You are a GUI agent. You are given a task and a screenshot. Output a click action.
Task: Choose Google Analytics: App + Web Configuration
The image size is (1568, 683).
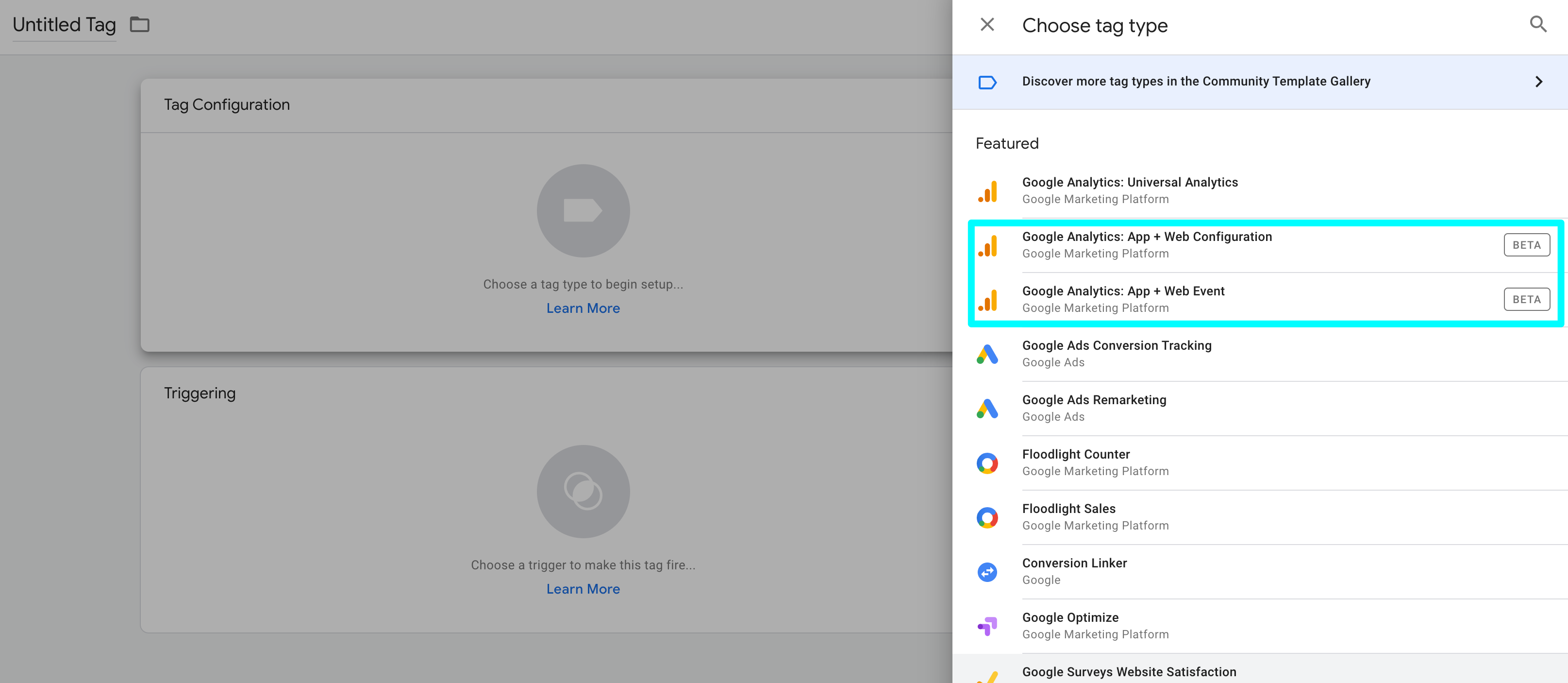(1259, 245)
